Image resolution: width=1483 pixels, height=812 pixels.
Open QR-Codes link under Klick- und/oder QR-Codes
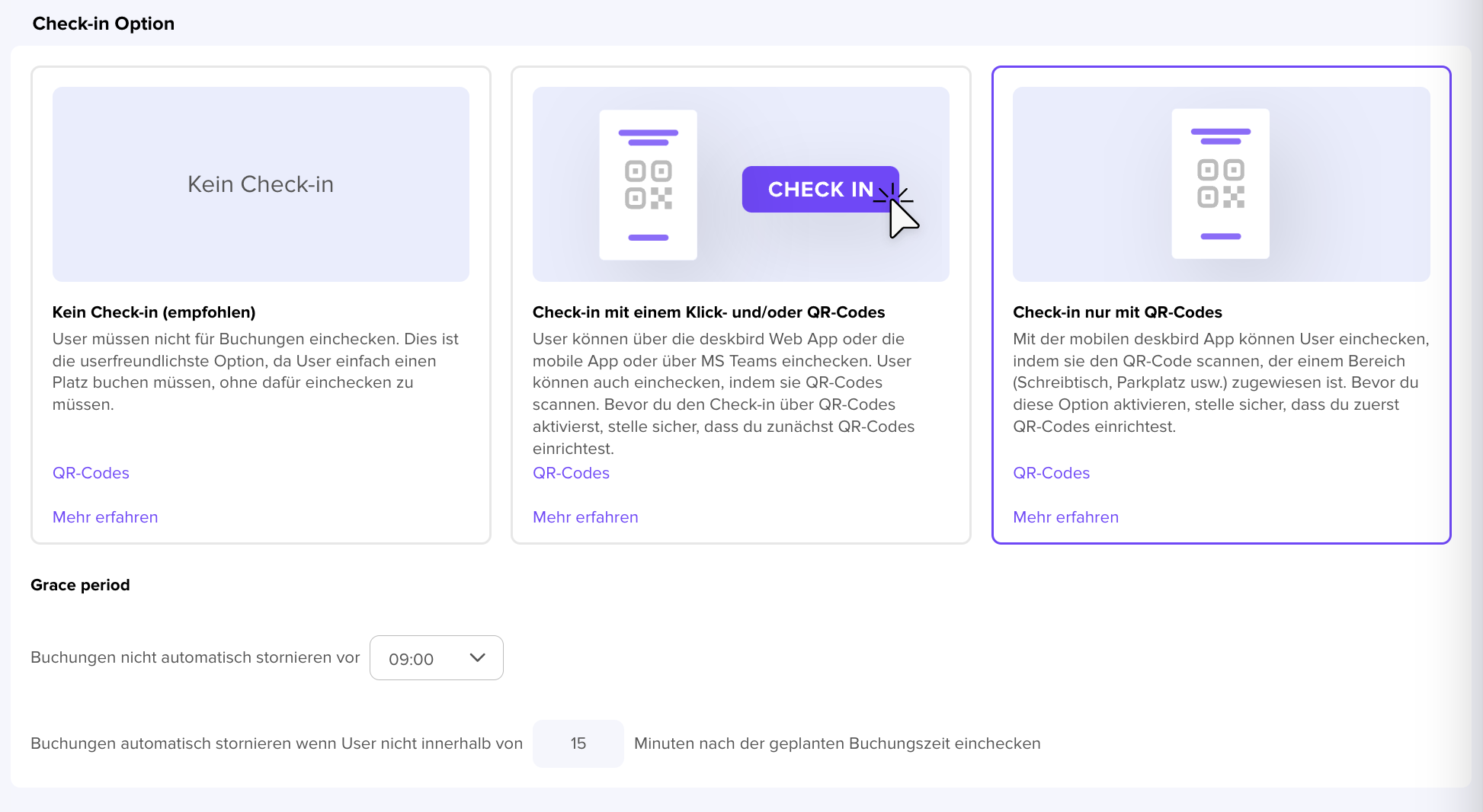click(571, 473)
